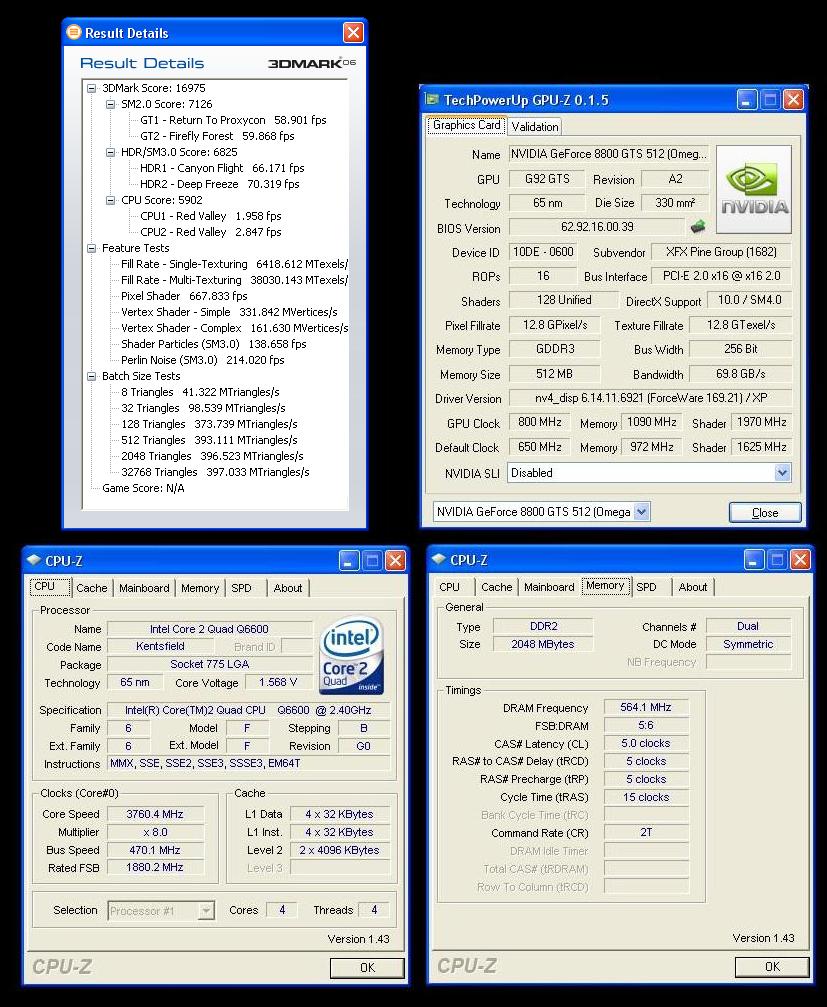Minimize the GPU-Z window

point(747,100)
